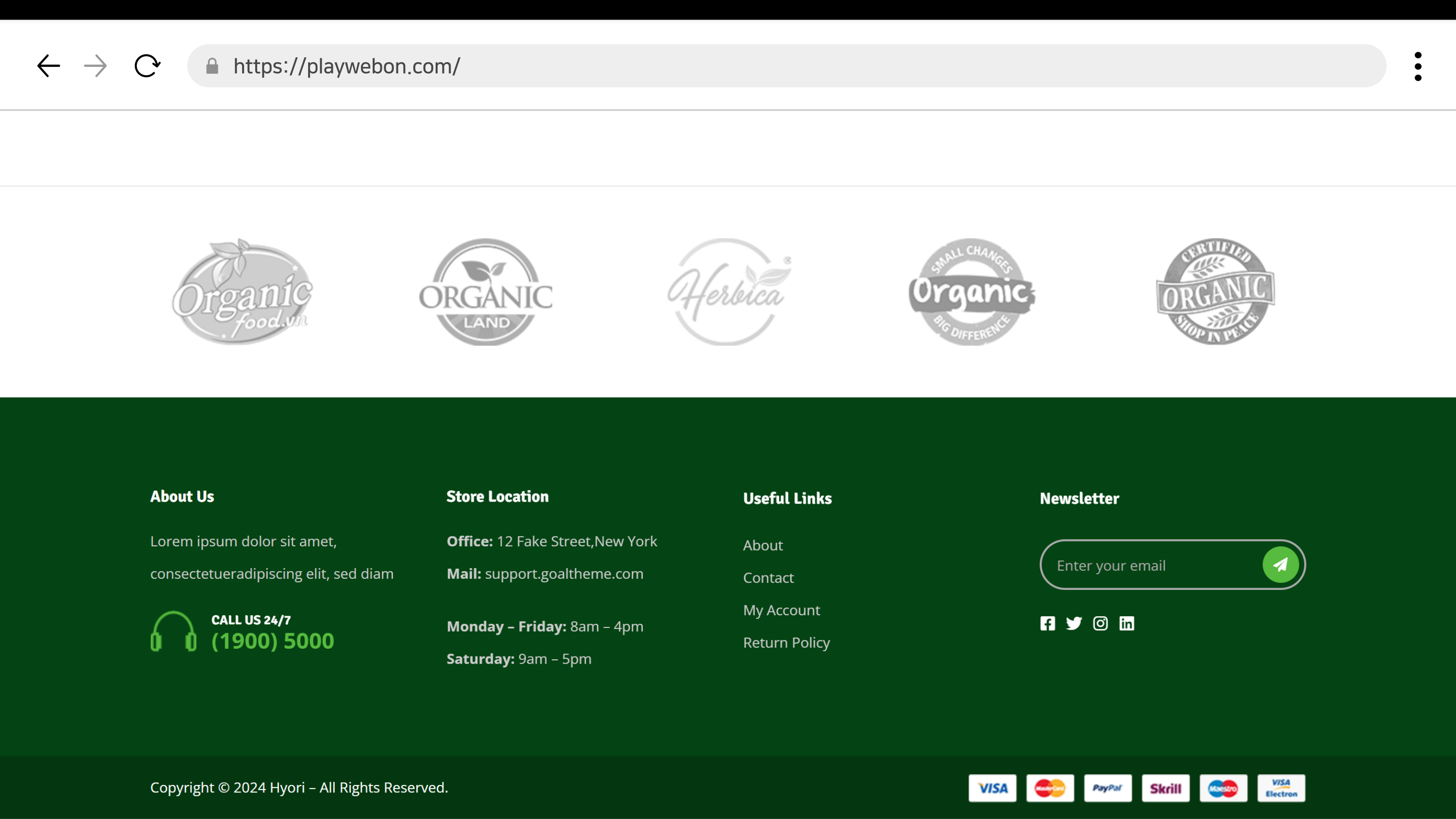1456x819 pixels.
Task: Click the browser forward arrow
Action: point(95,66)
